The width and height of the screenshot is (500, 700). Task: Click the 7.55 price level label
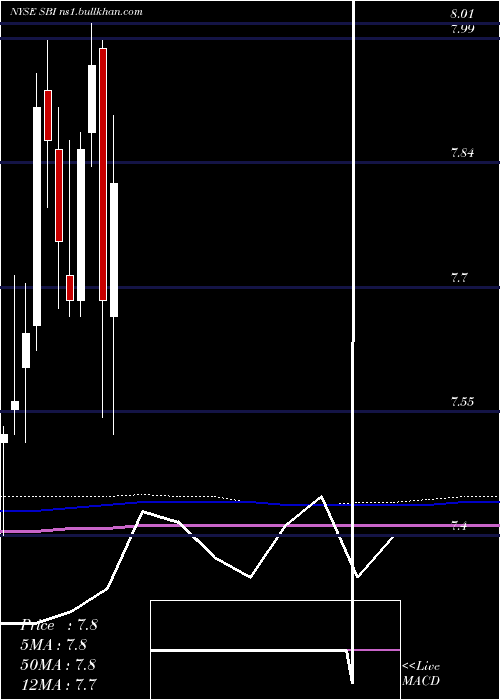(x=462, y=402)
